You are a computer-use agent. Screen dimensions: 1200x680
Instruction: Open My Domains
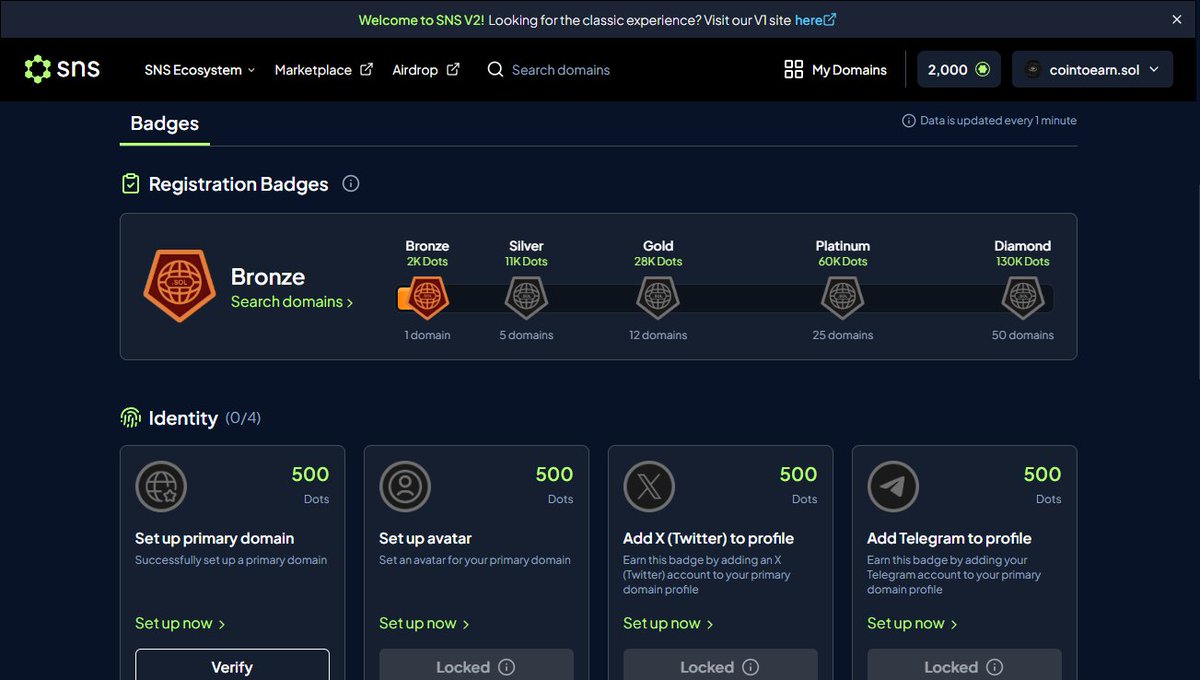835,70
